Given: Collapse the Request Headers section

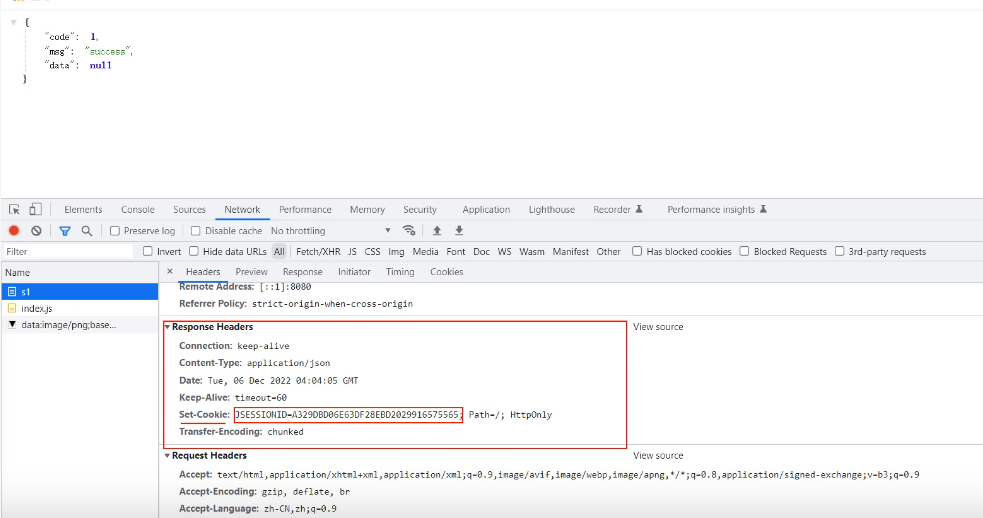Looking at the screenshot, I should (167, 455).
